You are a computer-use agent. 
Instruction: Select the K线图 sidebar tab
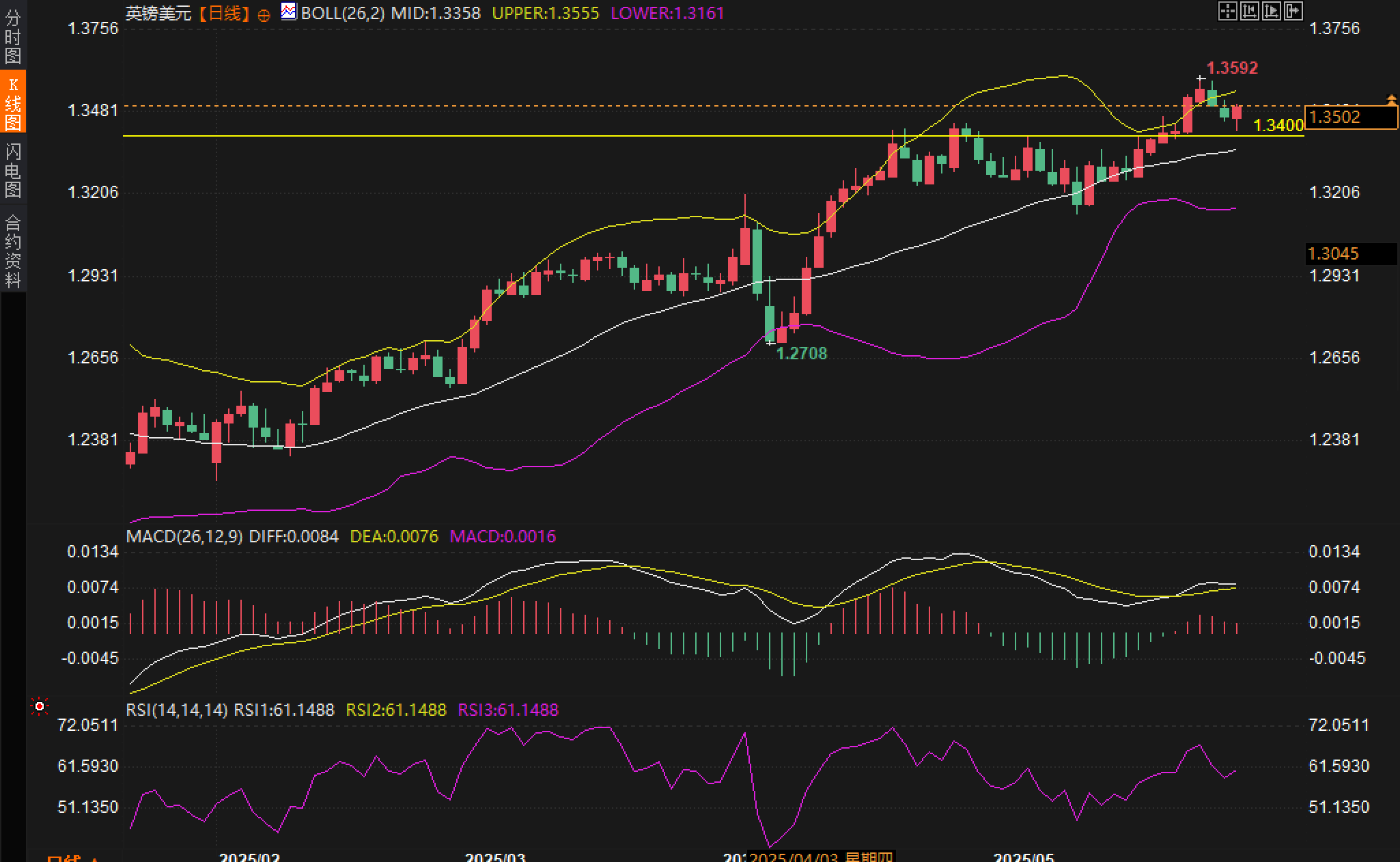(13, 102)
